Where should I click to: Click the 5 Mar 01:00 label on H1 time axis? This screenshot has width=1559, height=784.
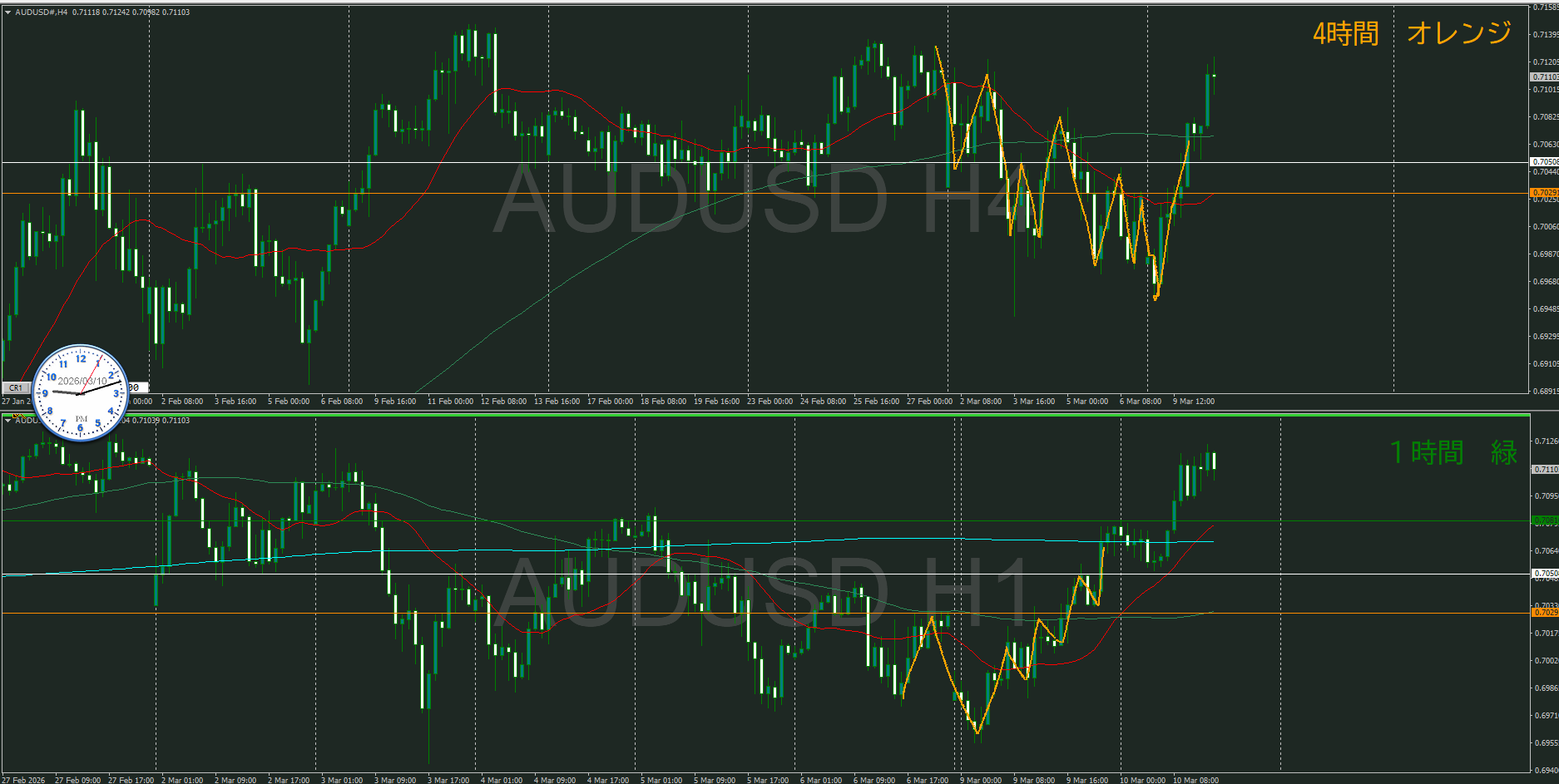click(661, 780)
